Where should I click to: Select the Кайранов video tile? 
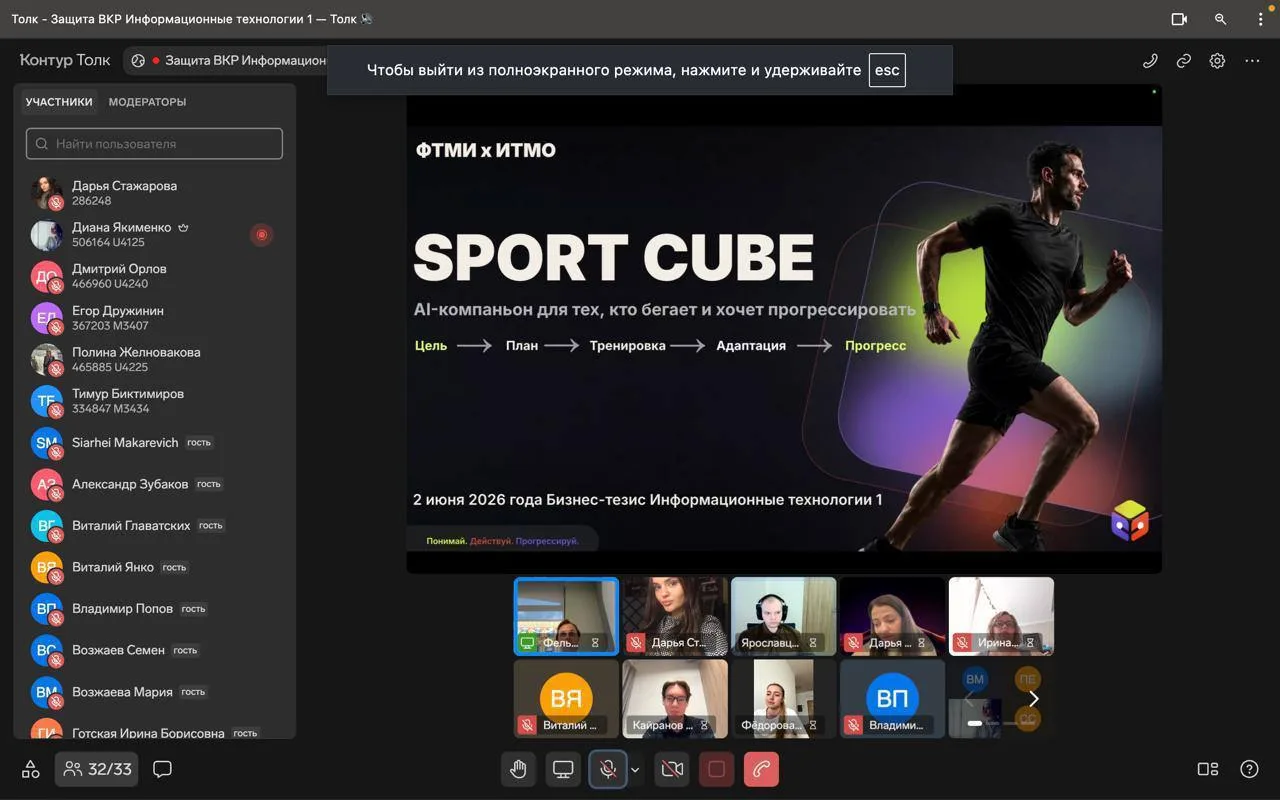point(675,698)
